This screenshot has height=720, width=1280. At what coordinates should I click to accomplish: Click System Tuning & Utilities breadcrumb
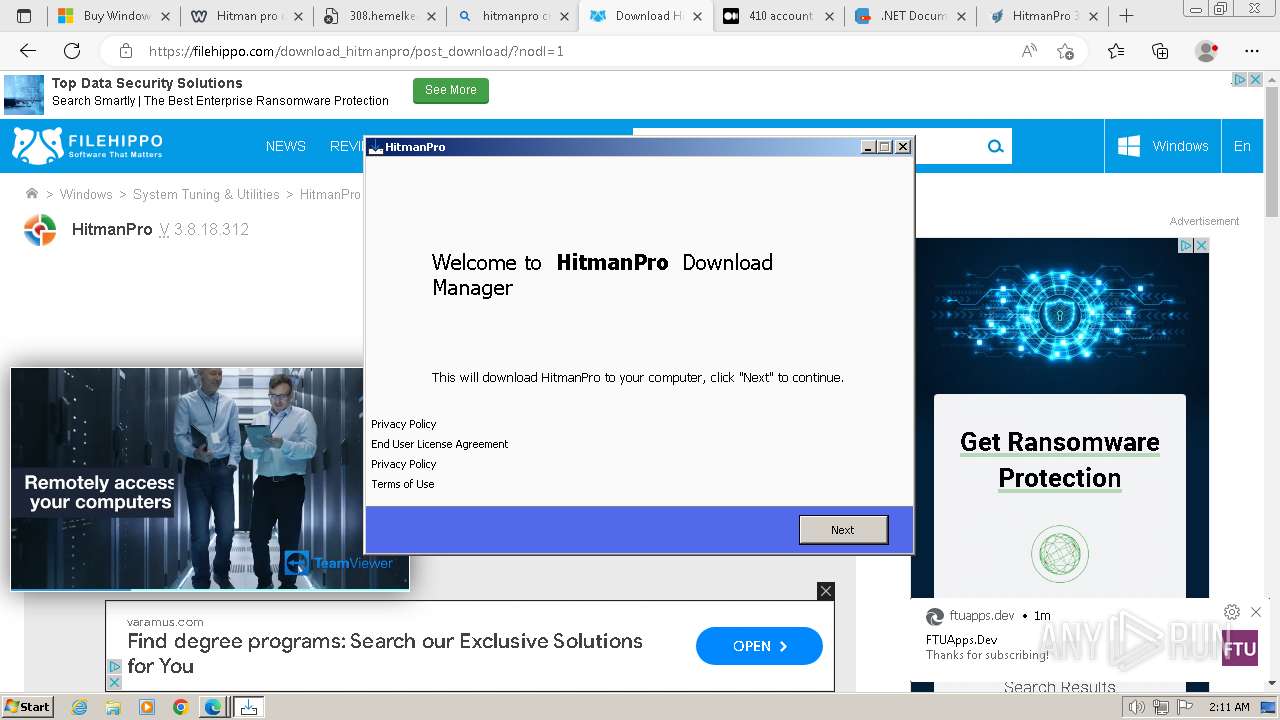point(206,194)
